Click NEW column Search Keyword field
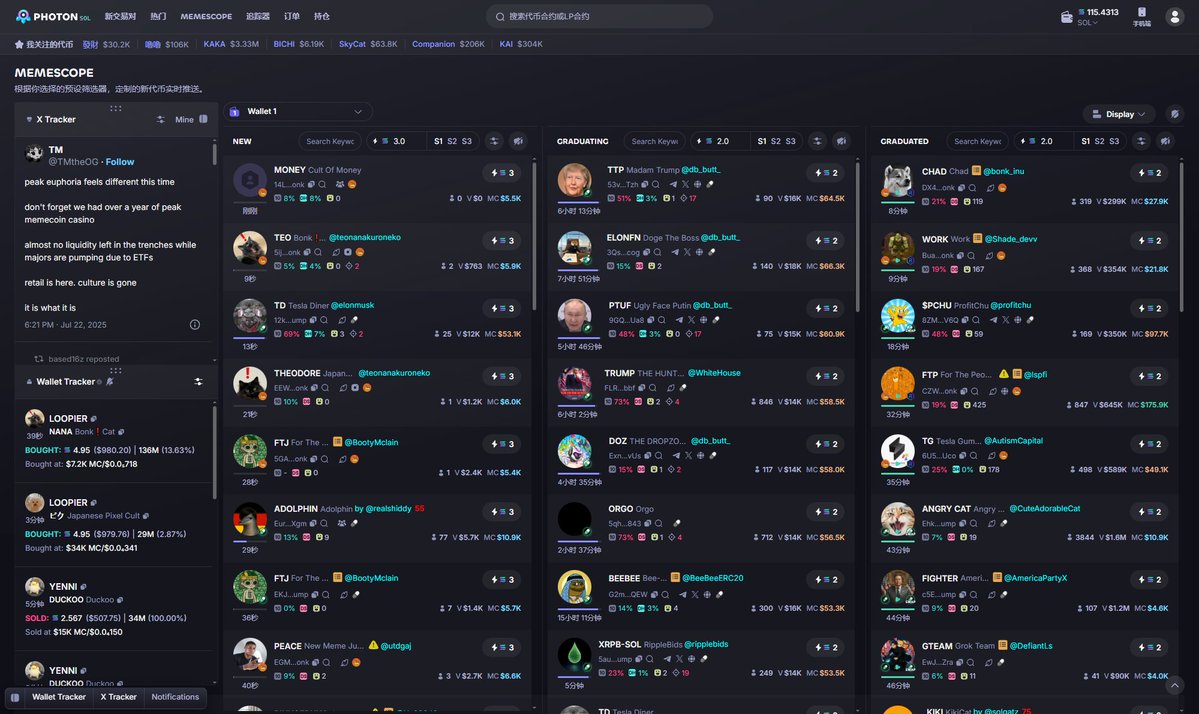The width and height of the screenshot is (1199, 714). (330, 141)
